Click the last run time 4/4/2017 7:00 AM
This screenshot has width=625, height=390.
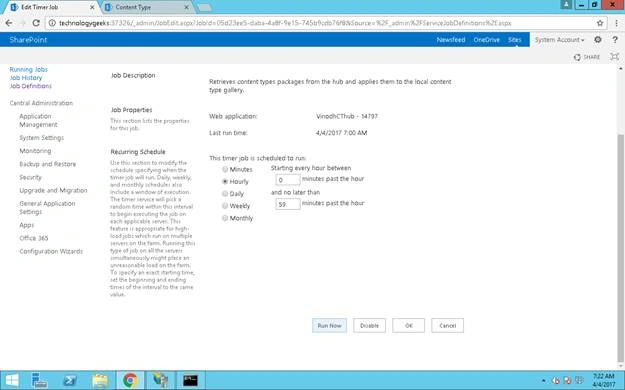(x=341, y=133)
